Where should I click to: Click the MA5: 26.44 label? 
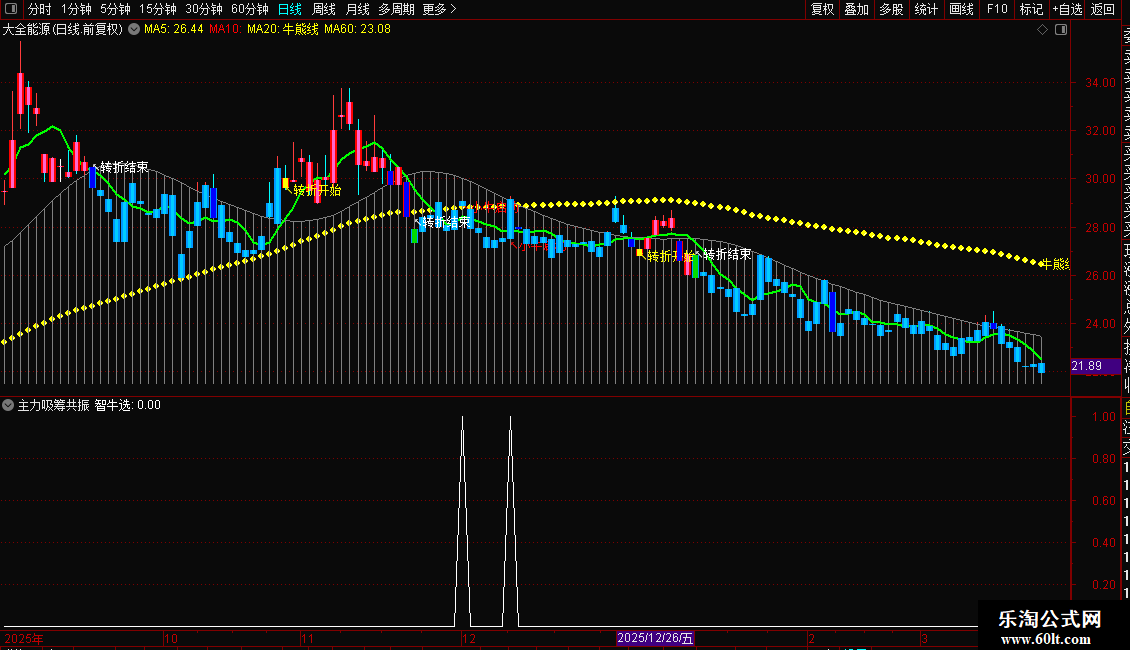174,30
